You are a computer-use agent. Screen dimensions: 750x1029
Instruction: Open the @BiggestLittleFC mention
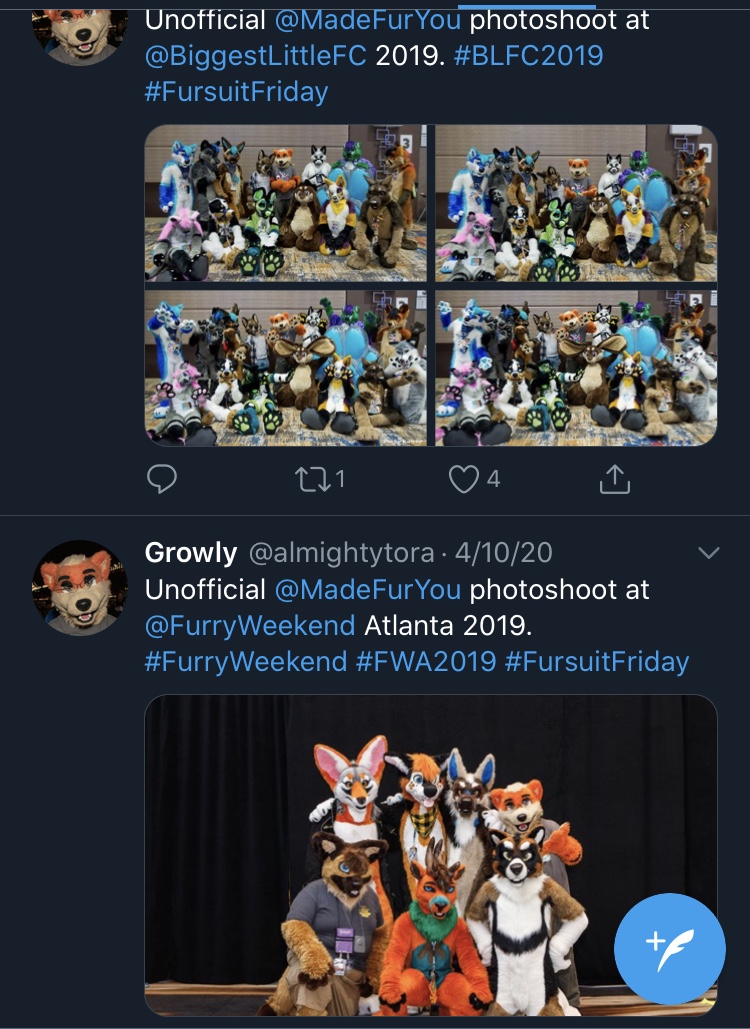pos(255,56)
